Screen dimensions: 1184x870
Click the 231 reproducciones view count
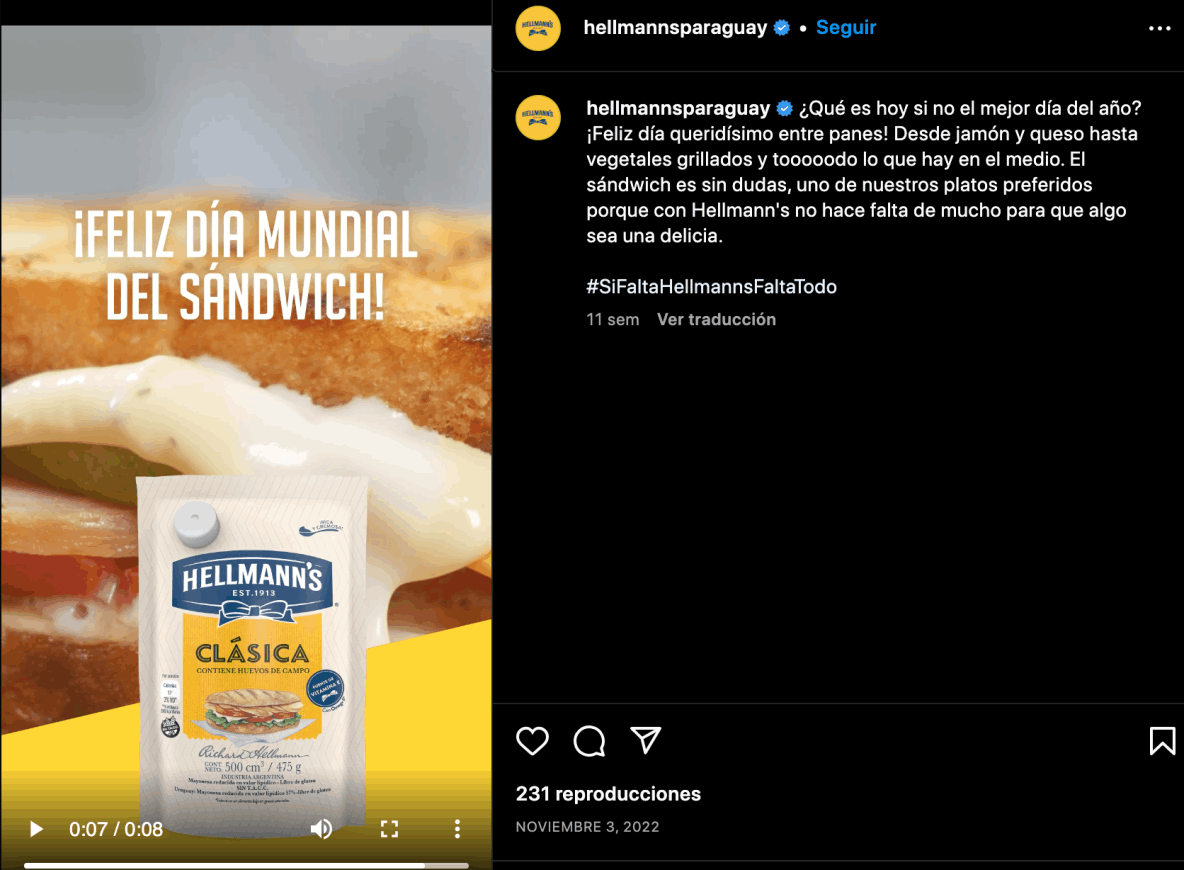tap(608, 794)
